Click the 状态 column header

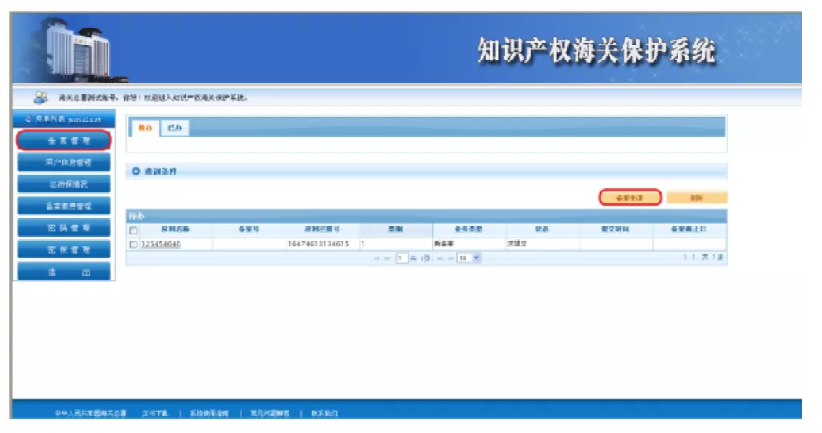point(542,229)
